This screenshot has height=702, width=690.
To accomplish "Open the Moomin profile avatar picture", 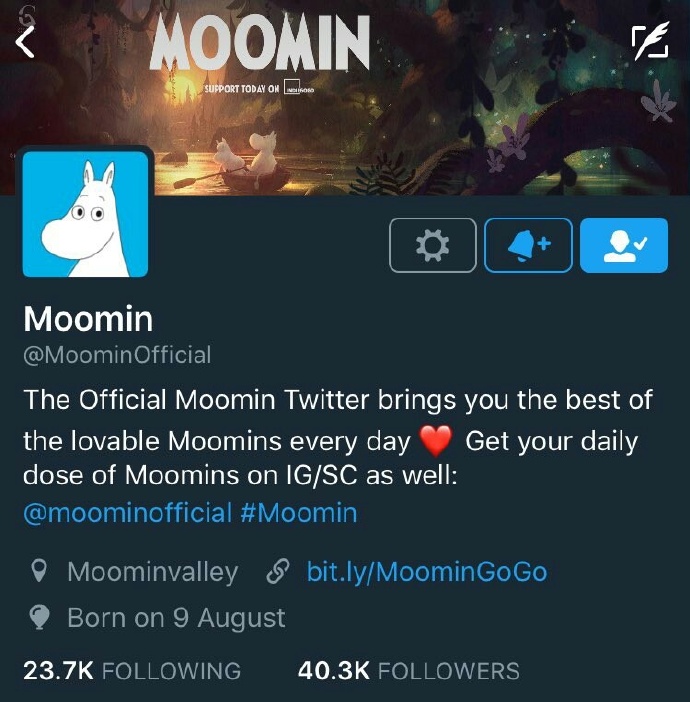I will pos(86,214).
